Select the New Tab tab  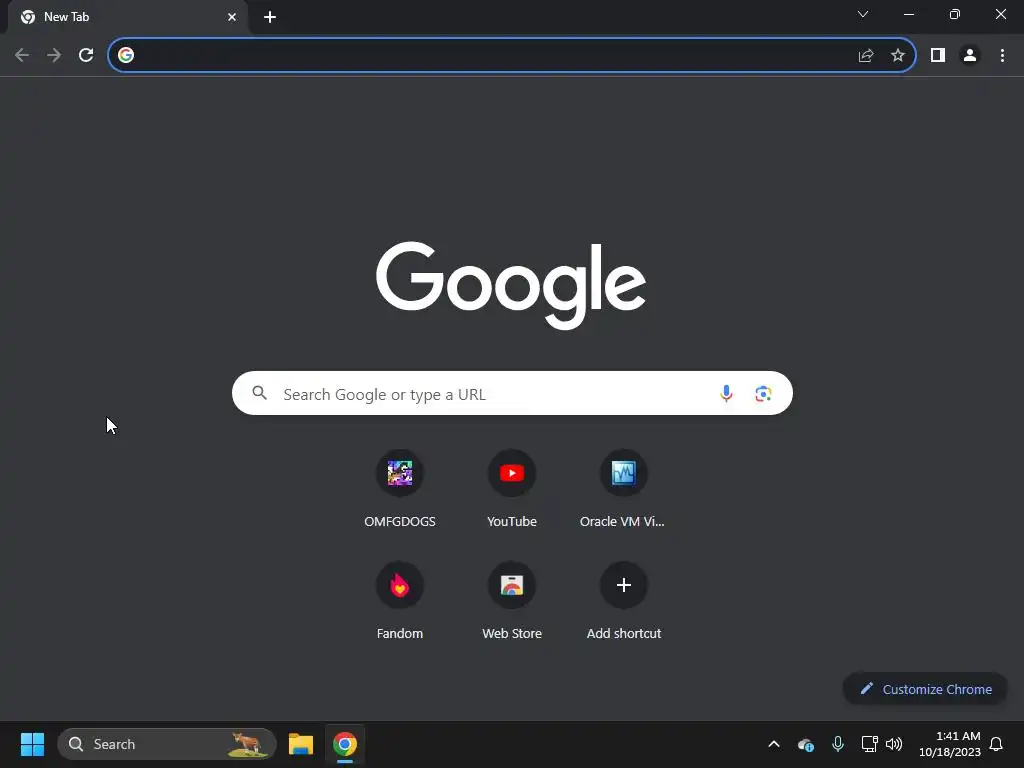click(127, 17)
